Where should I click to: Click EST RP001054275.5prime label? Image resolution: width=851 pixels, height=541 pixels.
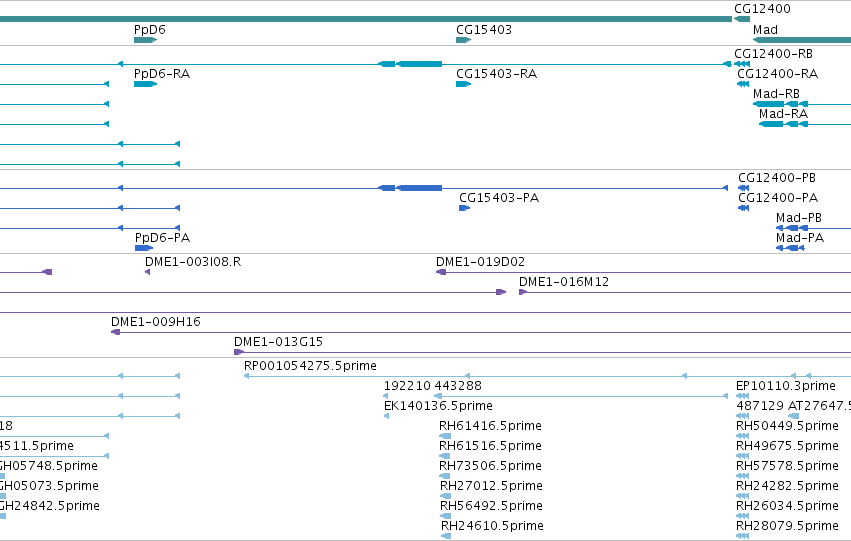[310, 366]
